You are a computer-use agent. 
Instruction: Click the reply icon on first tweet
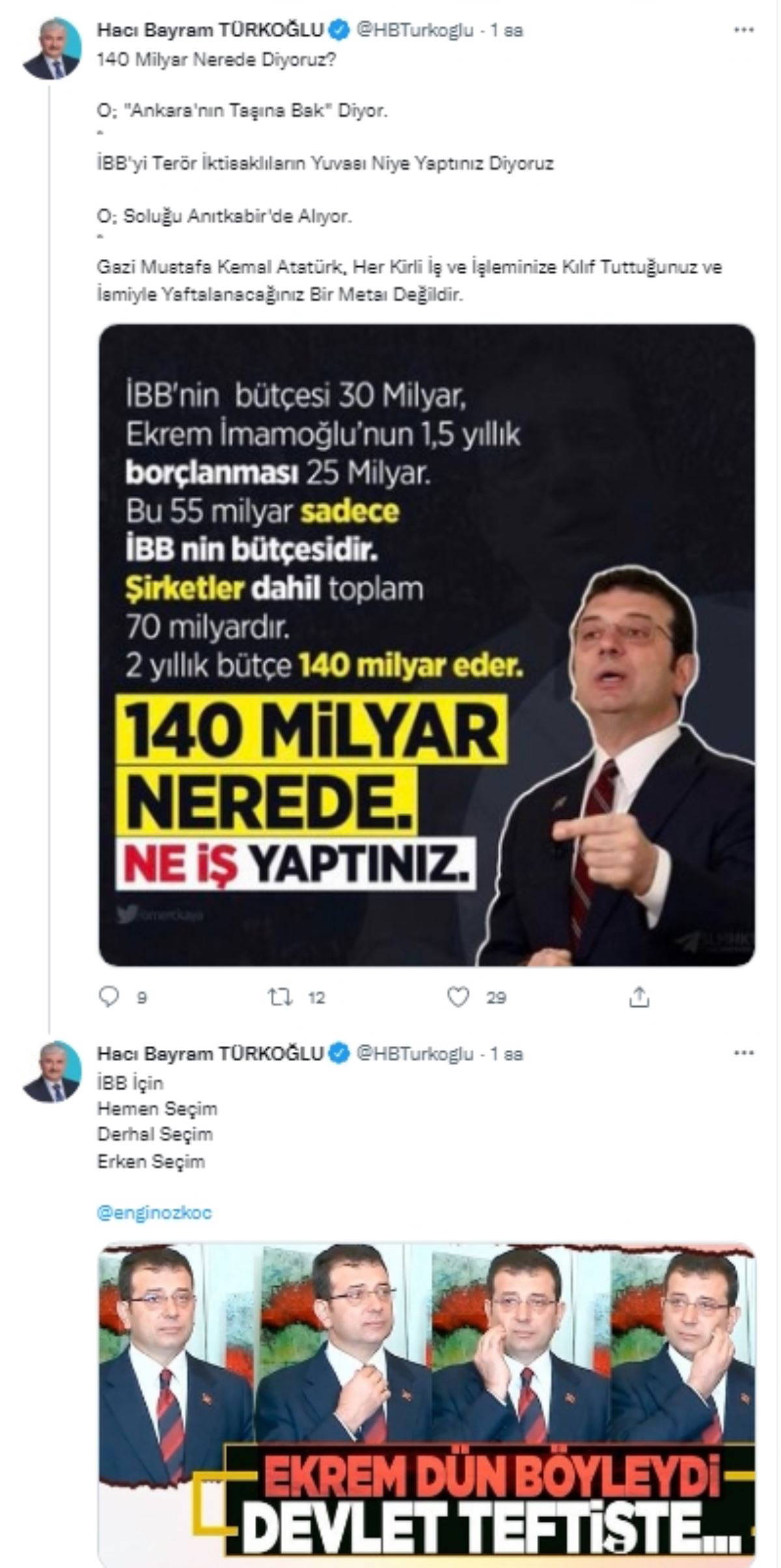coord(108,997)
